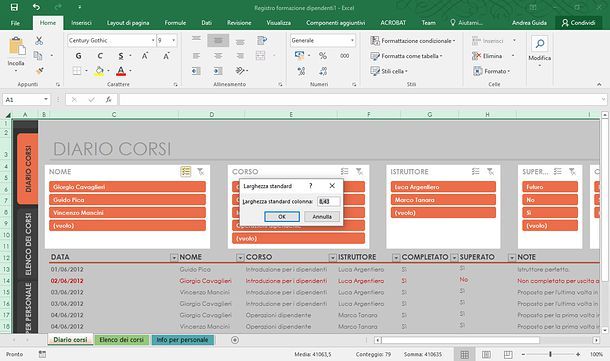Switch to the Layout di pagina tab
Image resolution: width=610 pixels, height=361 pixels.
click(128, 23)
